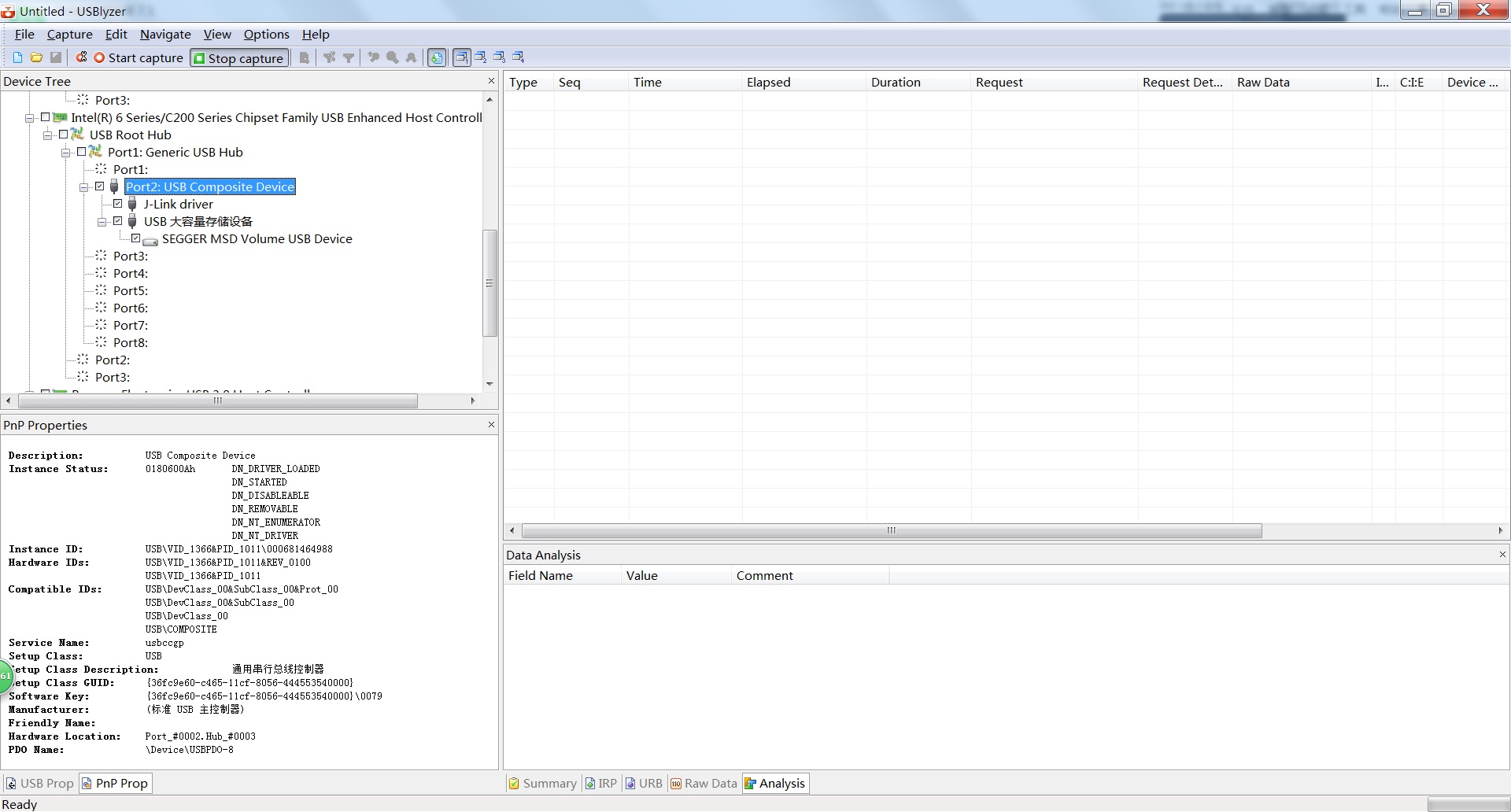The width and height of the screenshot is (1511, 812).
Task: Close the PnP Properties panel
Action: click(492, 425)
